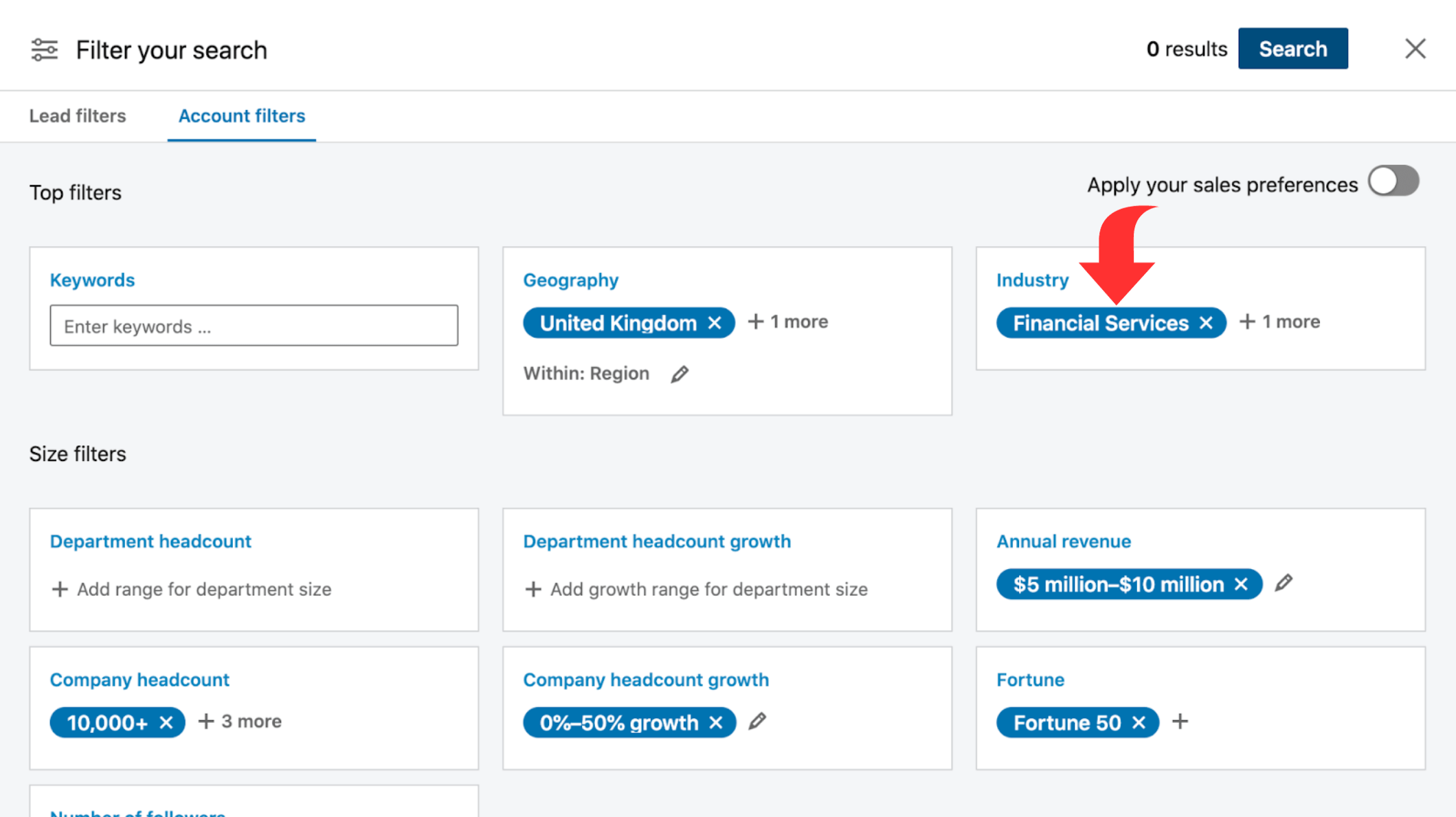Toggle Apply your sales preferences switch
1456x817 pixels.
[1397, 181]
